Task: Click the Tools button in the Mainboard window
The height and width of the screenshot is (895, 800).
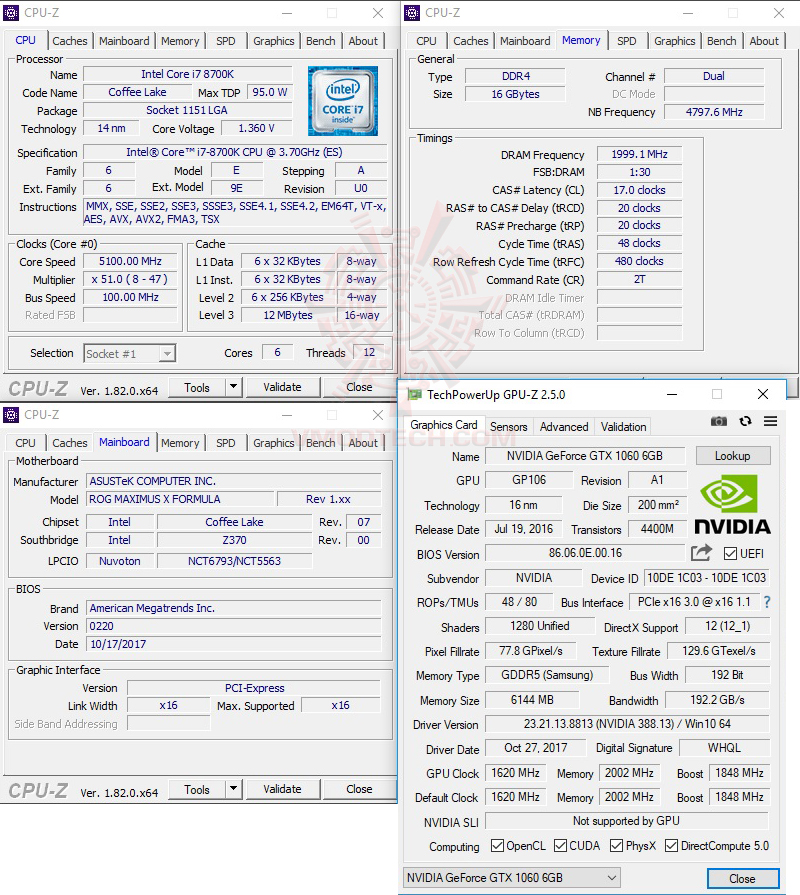Action: tap(197, 789)
